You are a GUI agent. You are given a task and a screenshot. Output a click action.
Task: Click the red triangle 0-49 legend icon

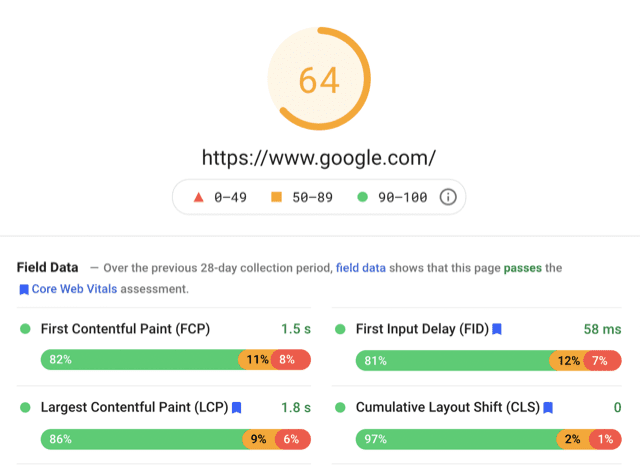click(197, 197)
